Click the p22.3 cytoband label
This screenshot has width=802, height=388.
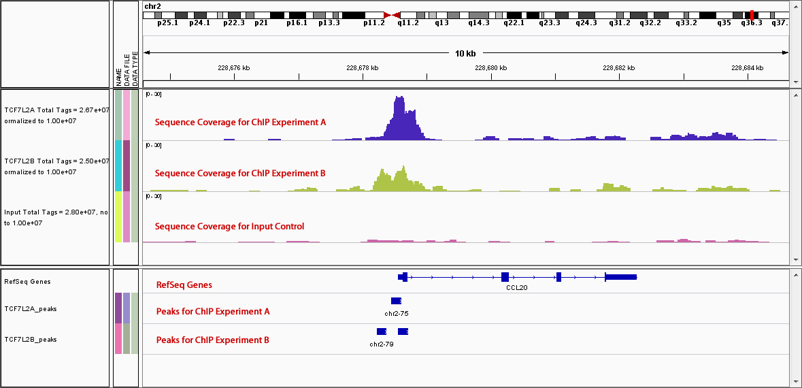(234, 23)
